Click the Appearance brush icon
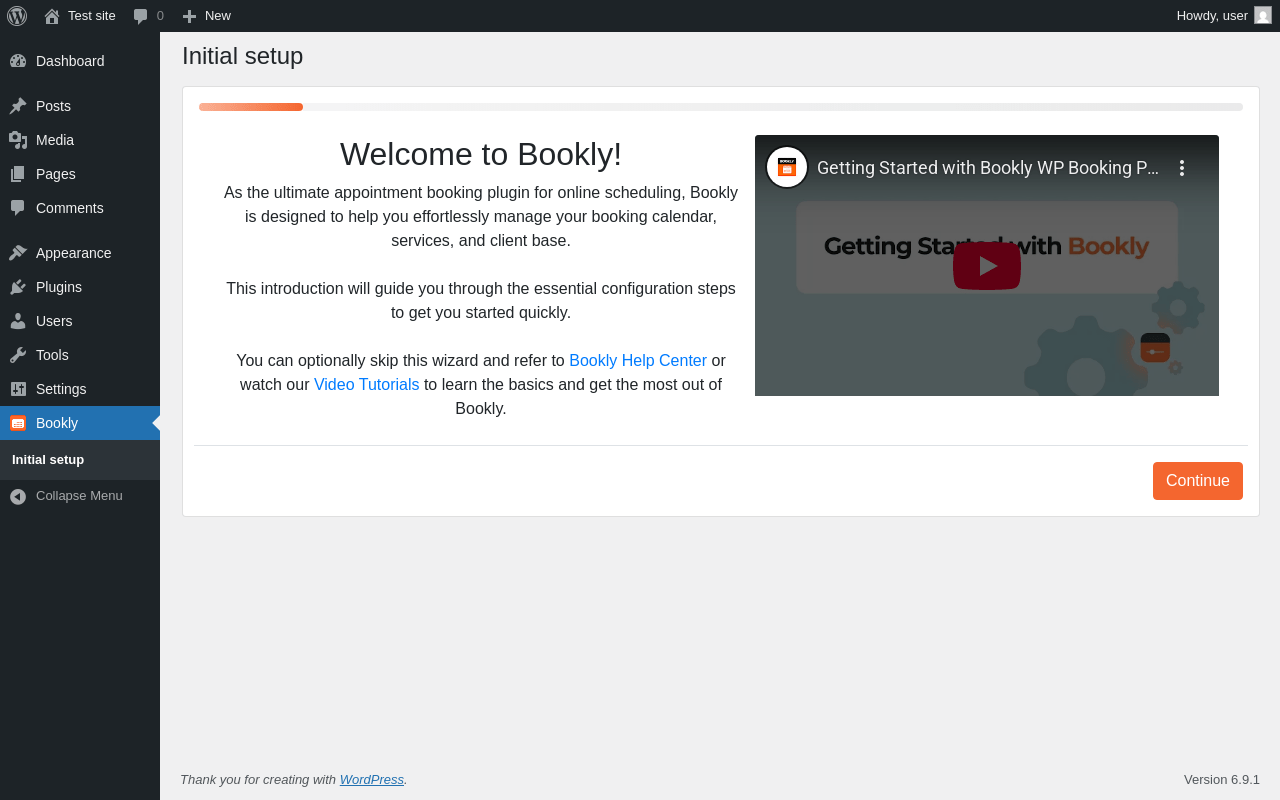Image resolution: width=1280 pixels, height=800 pixels. [x=18, y=253]
